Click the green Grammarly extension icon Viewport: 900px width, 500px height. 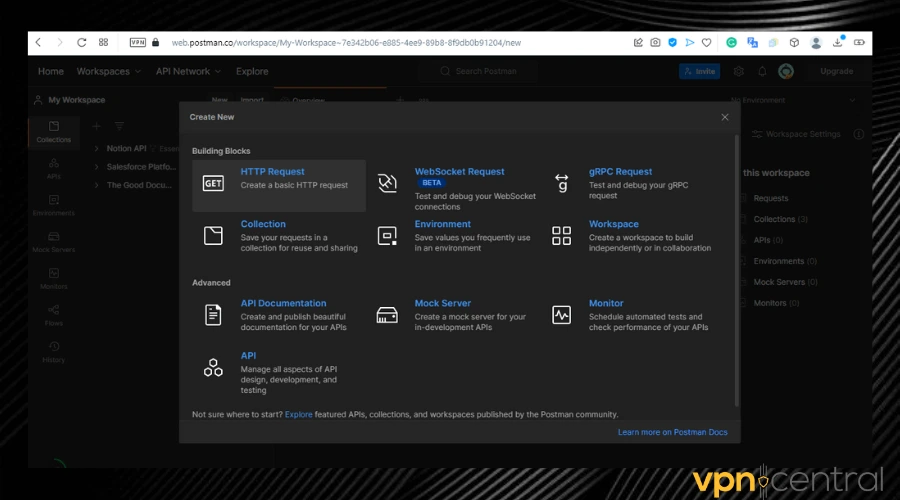pos(731,42)
